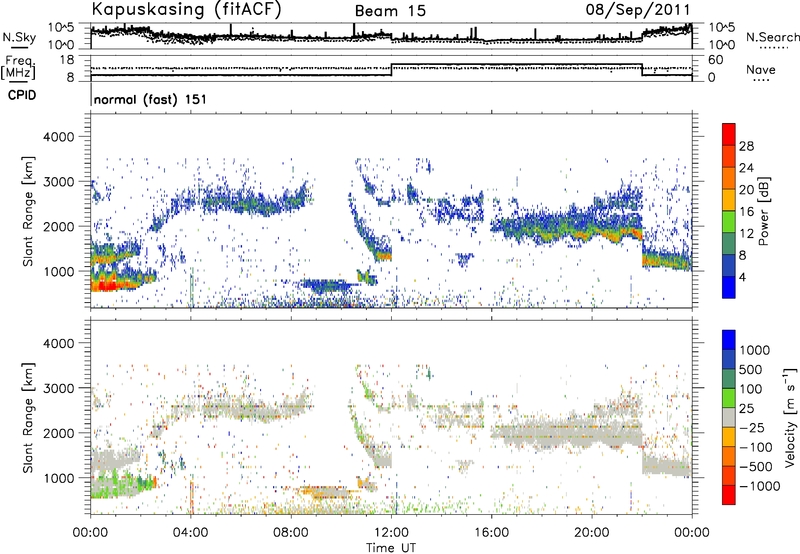
Task: Select the Beam 15 label
Action: pos(390,11)
